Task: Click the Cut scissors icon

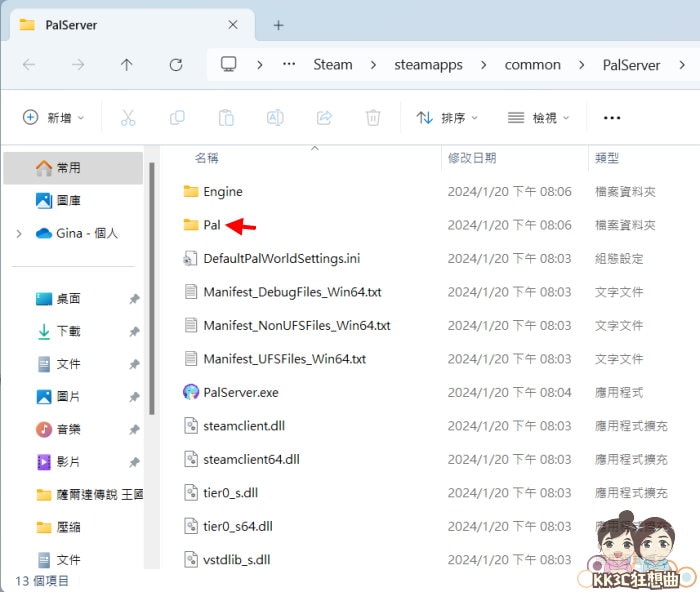Action: 128,118
